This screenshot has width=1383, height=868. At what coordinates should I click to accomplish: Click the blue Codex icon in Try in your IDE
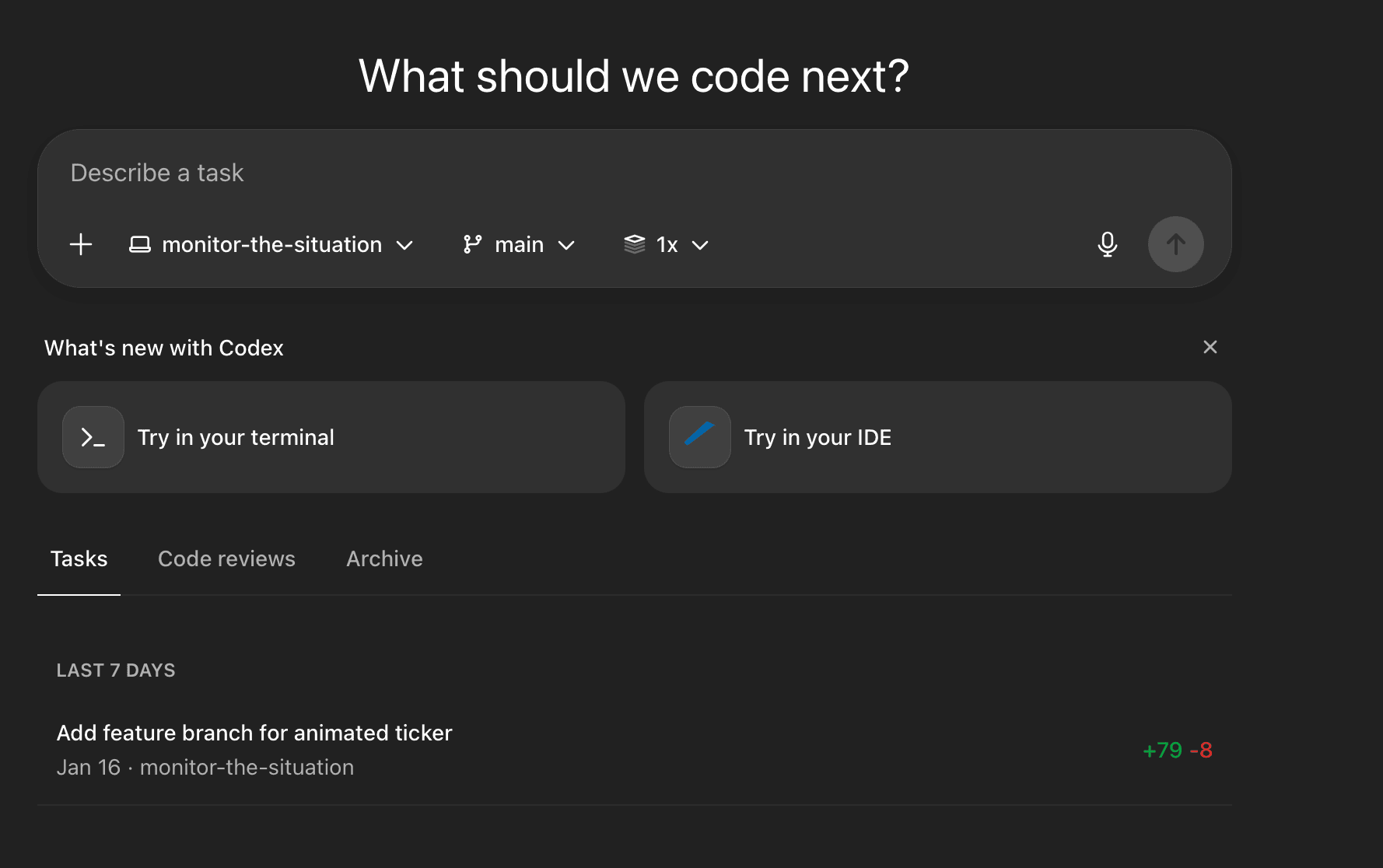[699, 436]
